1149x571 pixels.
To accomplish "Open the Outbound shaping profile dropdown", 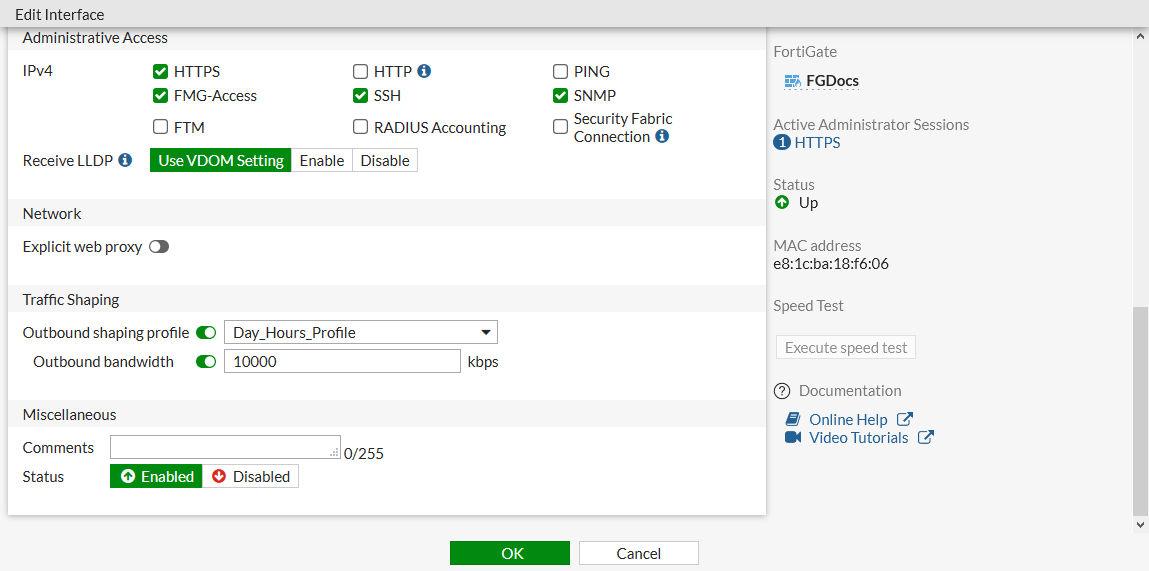I will coord(360,332).
